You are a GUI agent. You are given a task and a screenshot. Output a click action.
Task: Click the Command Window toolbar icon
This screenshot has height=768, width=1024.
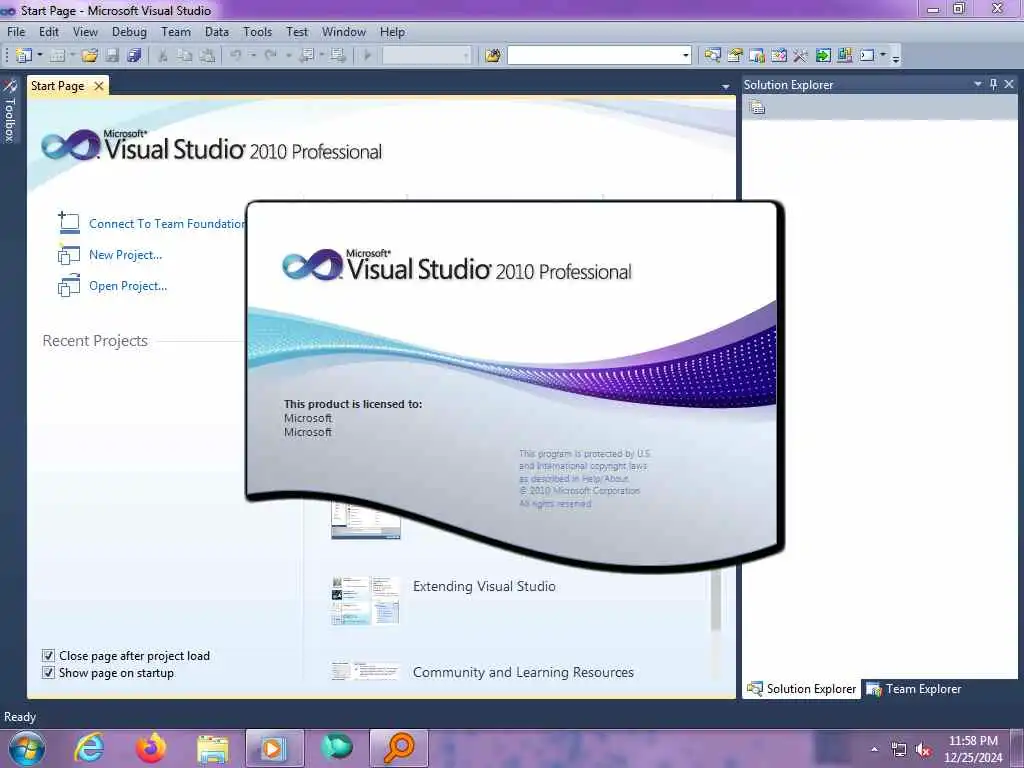pyautogui.click(x=867, y=56)
